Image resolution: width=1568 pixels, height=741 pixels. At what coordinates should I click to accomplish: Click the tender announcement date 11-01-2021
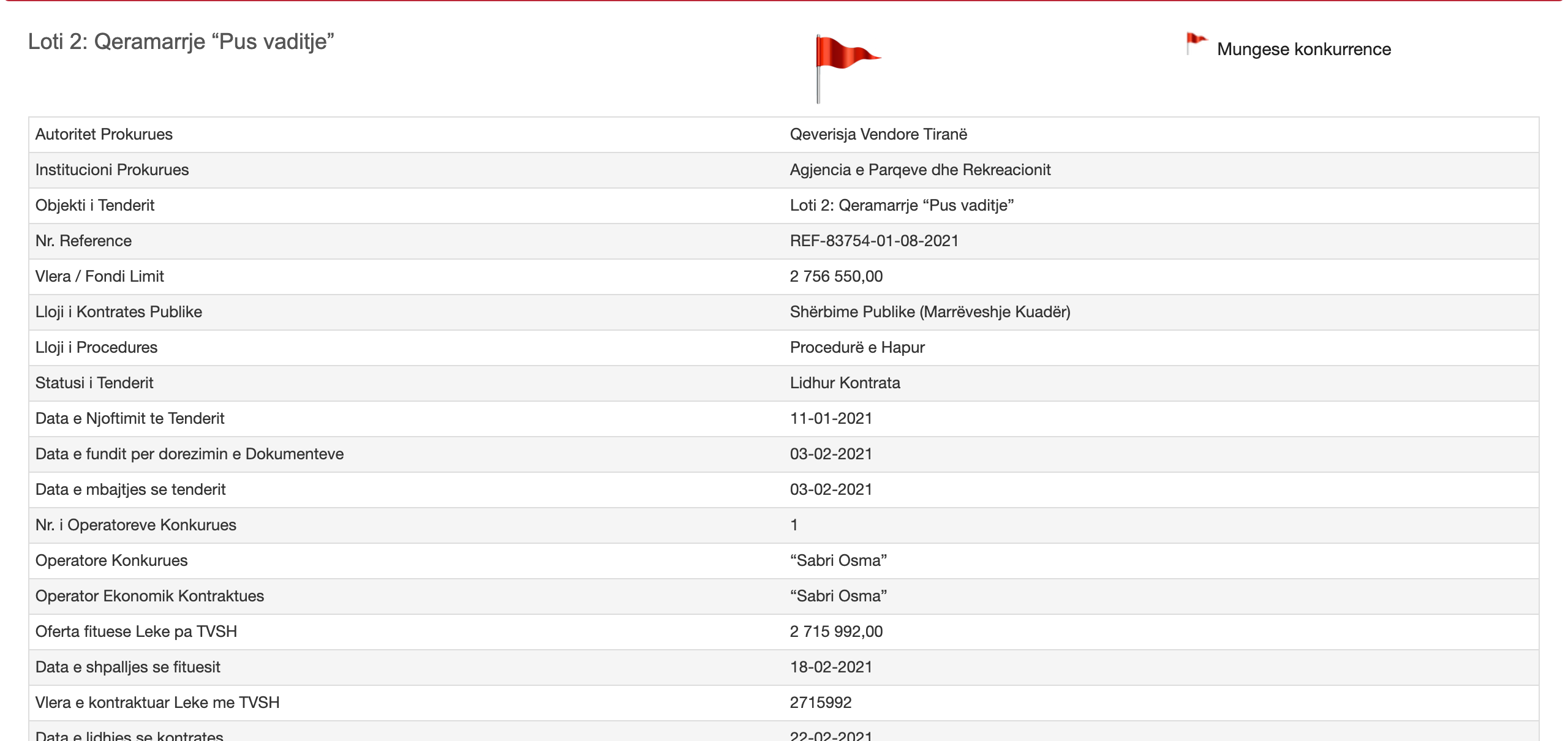click(x=830, y=419)
